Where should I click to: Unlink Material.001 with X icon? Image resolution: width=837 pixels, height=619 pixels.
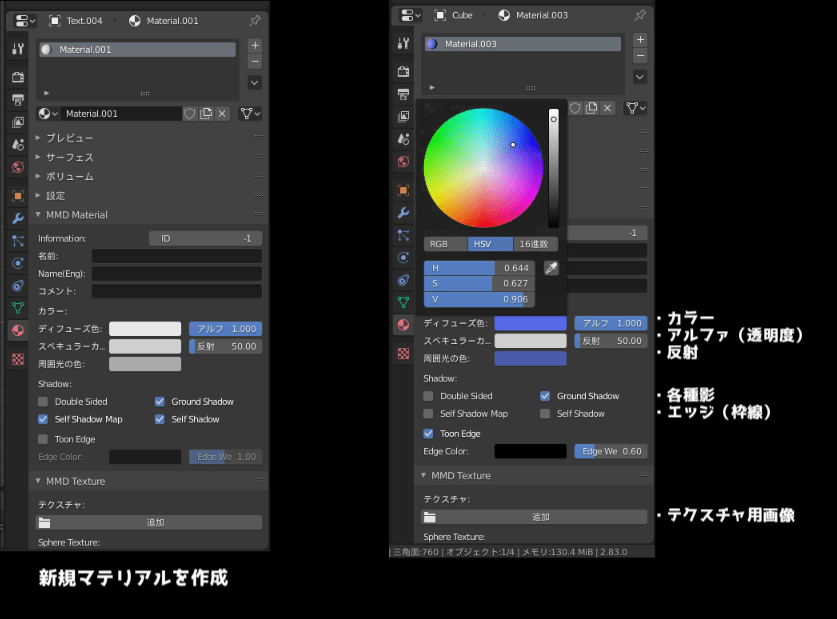click(x=222, y=114)
